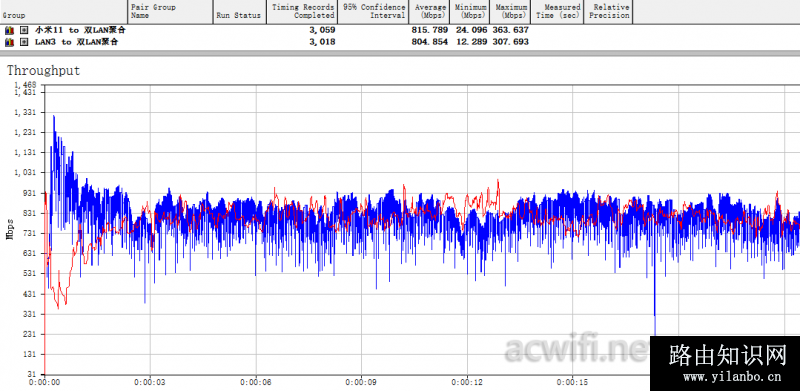Click the 0:00:06 time axis label
This screenshot has width=800, height=391.
pos(256,382)
